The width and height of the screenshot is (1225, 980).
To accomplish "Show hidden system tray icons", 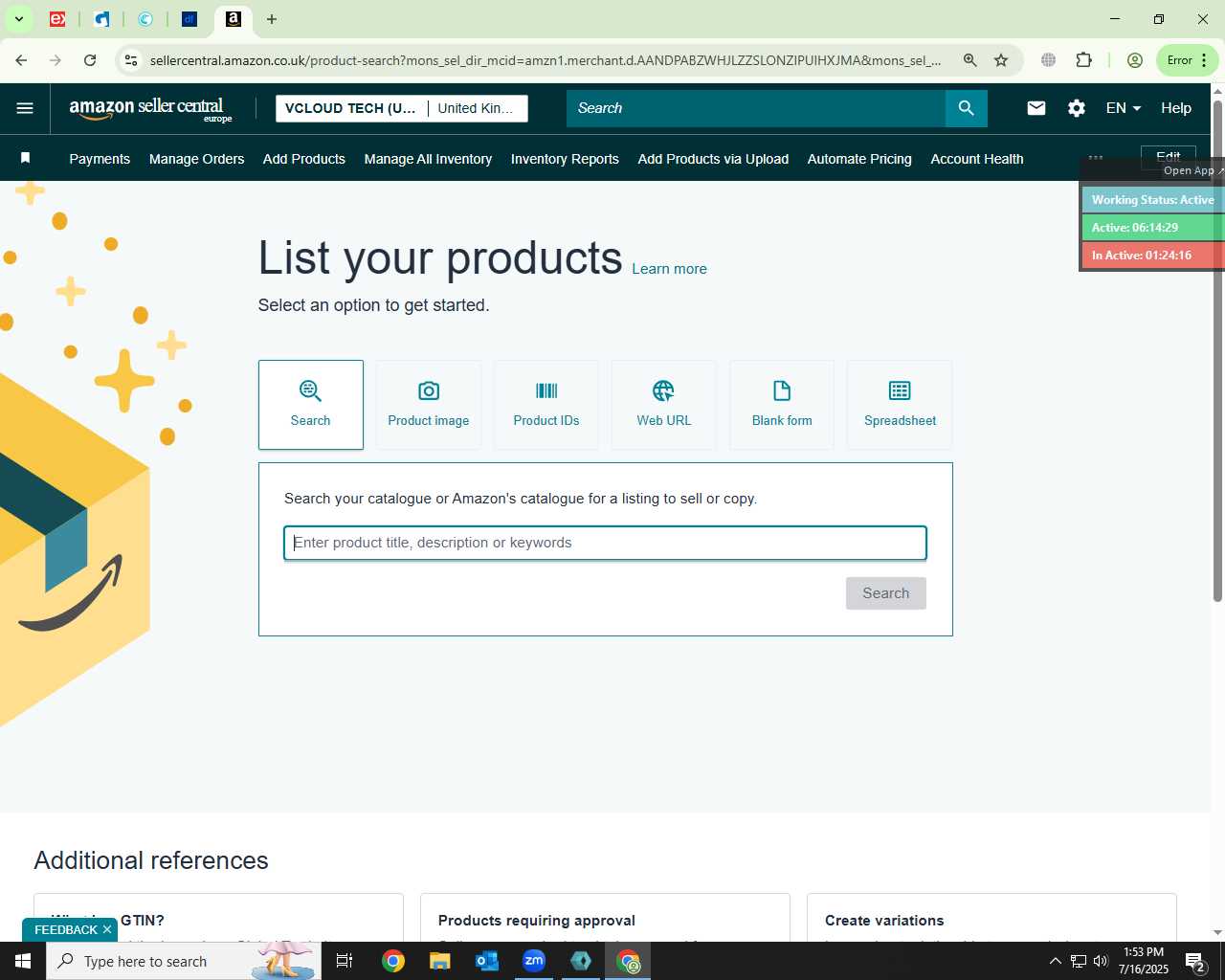I will [x=1056, y=961].
